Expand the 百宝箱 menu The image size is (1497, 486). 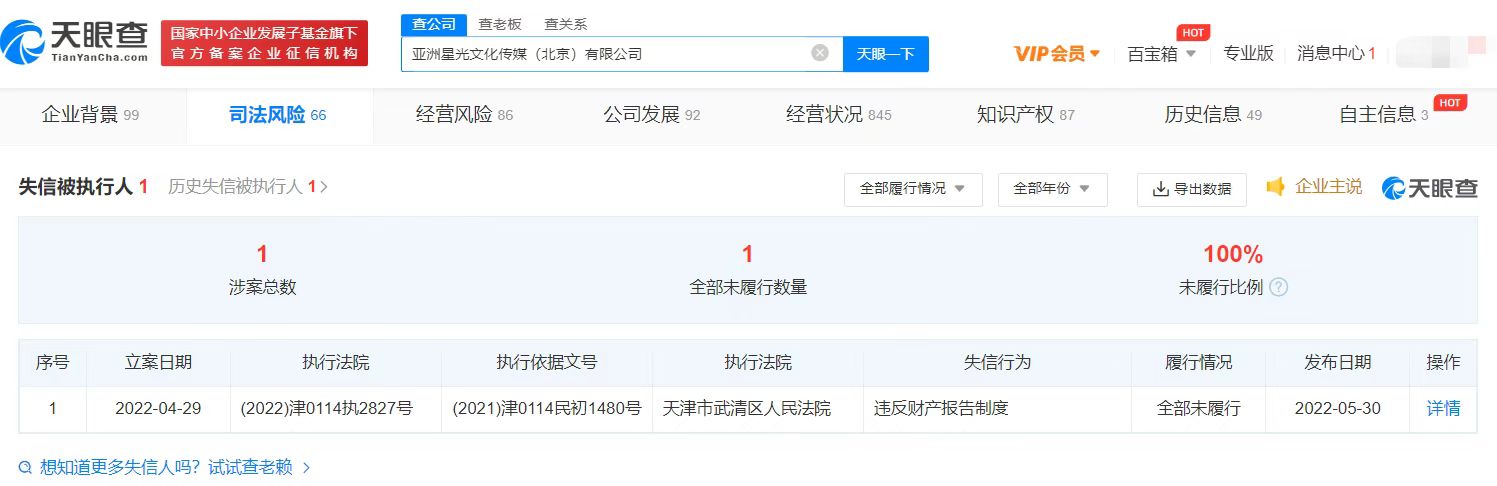click(1162, 54)
